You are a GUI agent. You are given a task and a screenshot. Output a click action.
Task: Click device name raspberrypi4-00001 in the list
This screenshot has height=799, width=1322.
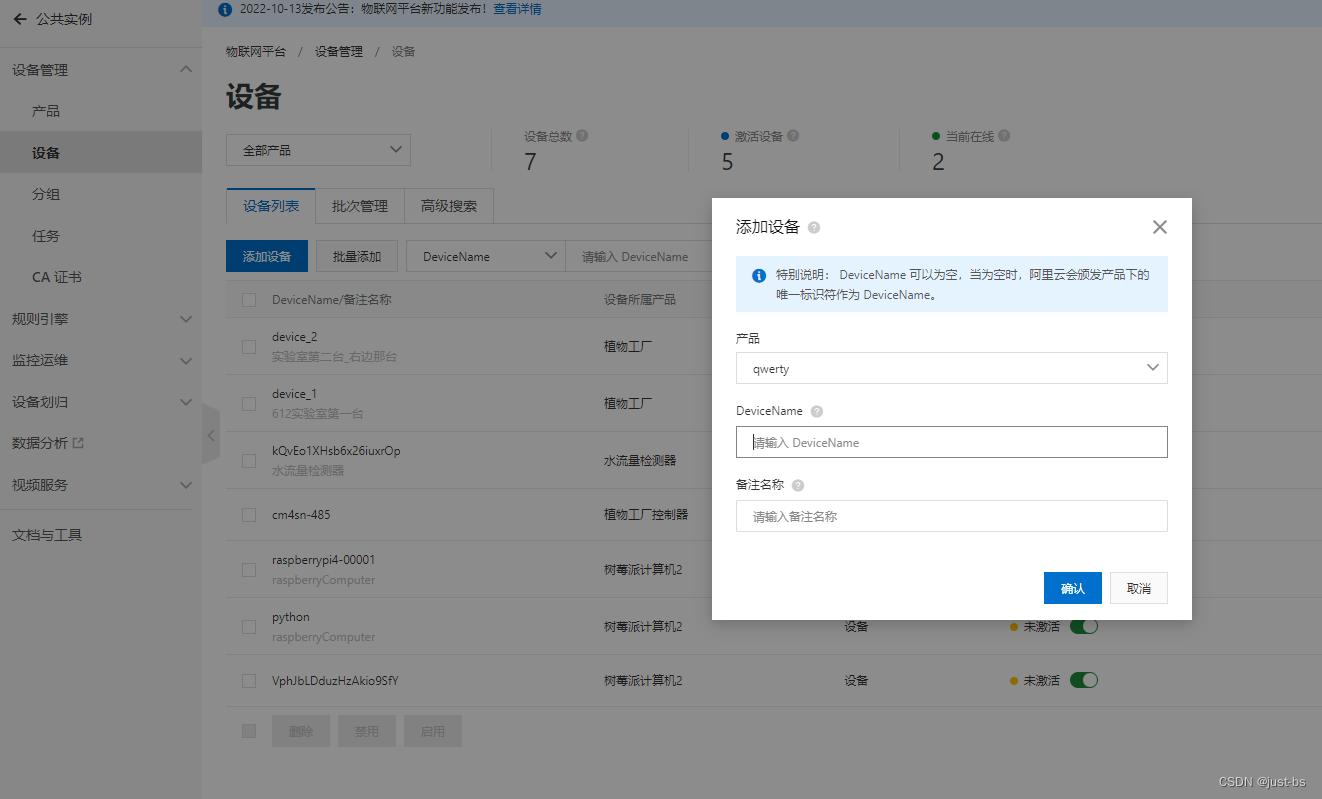(x=324, y=560)
